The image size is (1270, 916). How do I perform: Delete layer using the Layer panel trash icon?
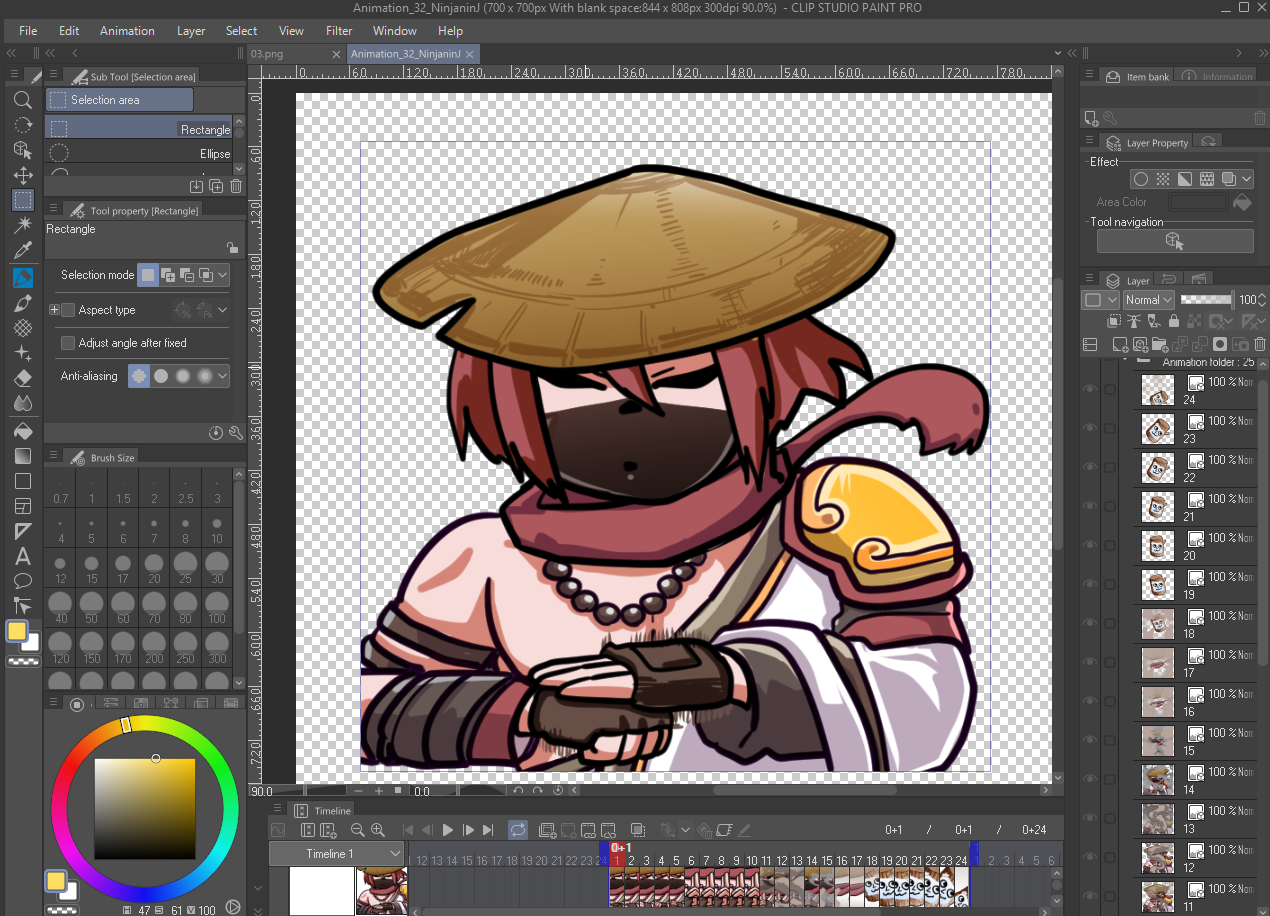click(1259, 344)
